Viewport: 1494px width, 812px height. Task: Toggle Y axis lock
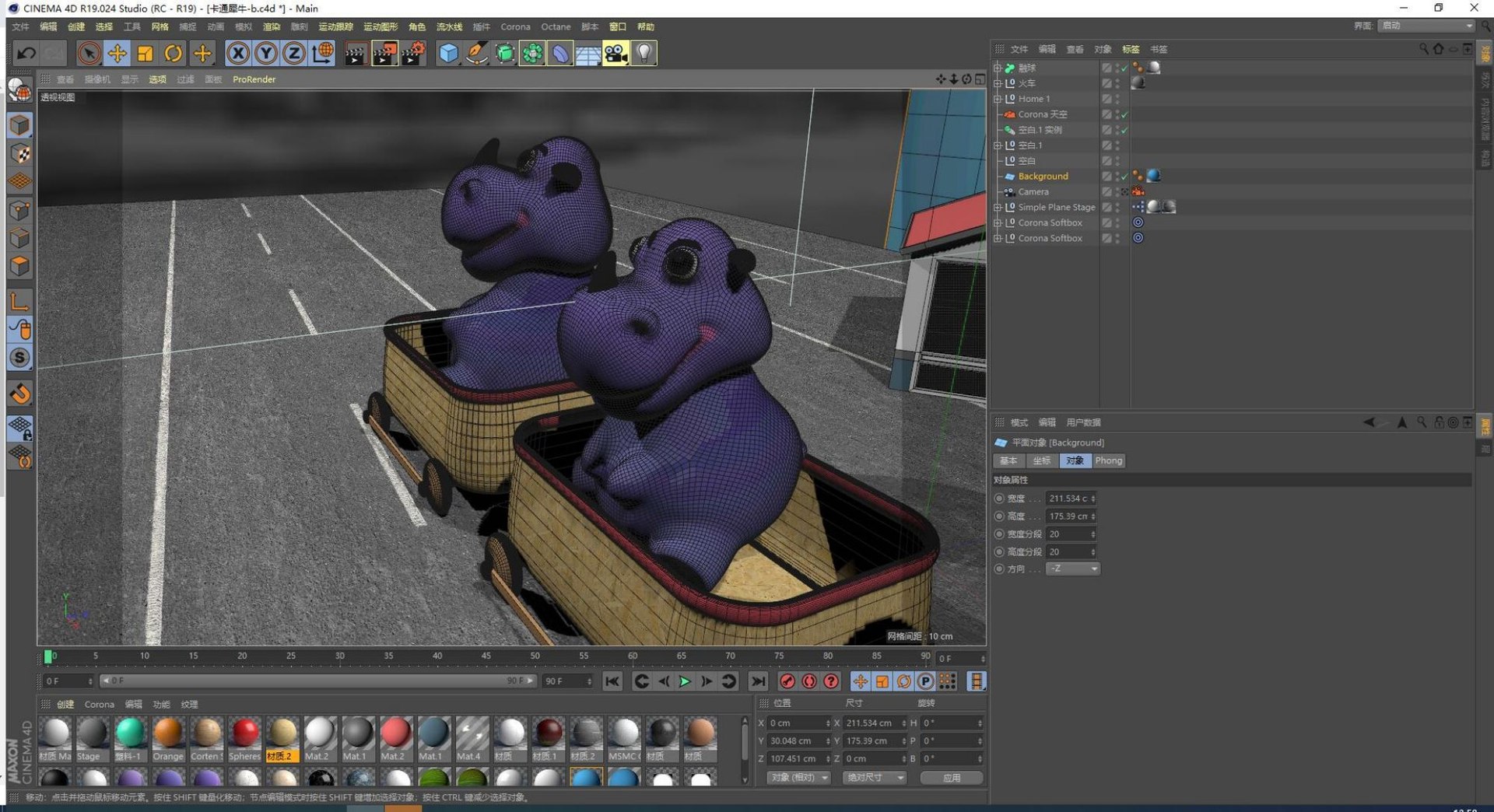pyautogui.click(x=266, y=53)
